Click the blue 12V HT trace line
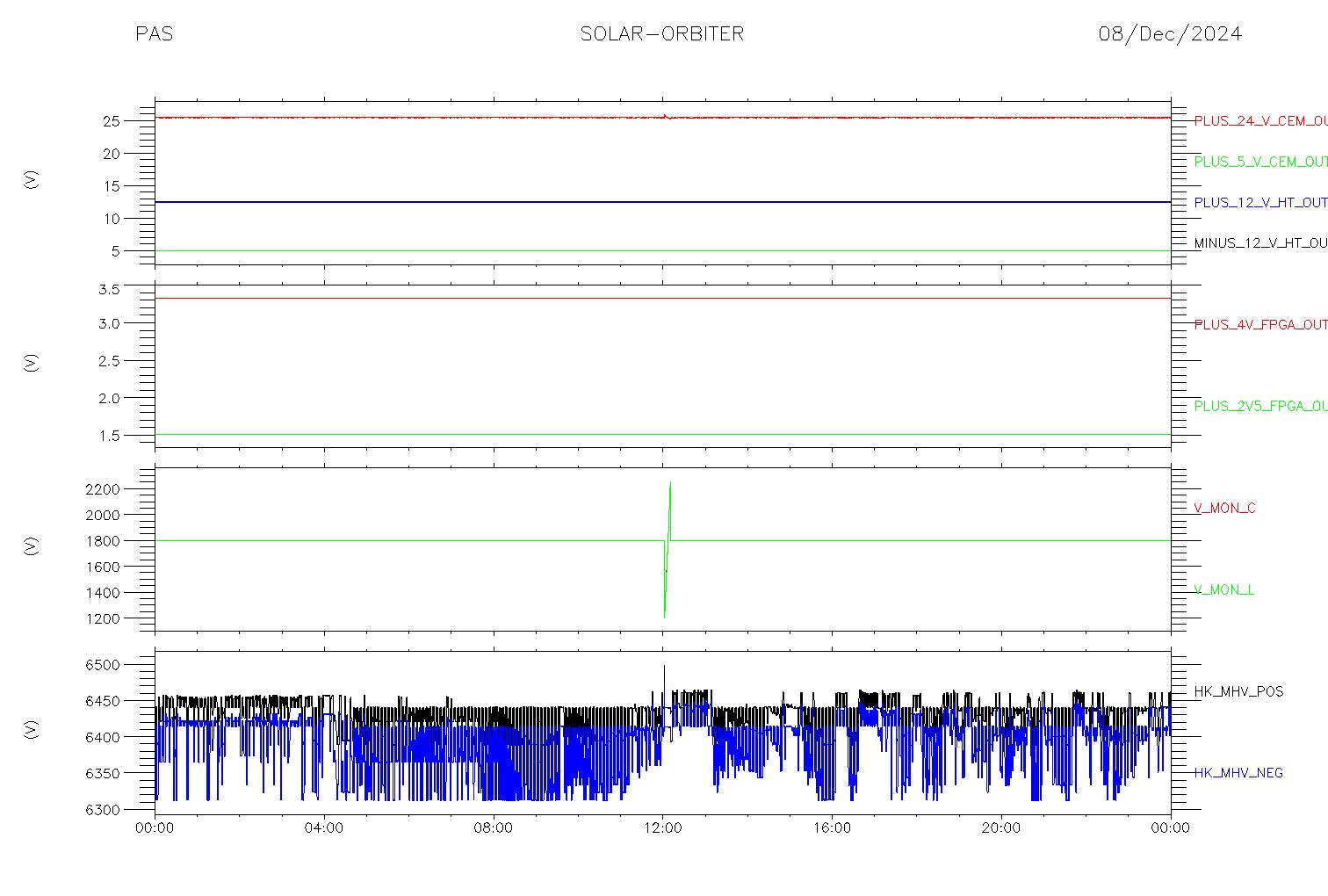Image resolution: width=1328 pixels, height=896 pixels. coord(663,202)
